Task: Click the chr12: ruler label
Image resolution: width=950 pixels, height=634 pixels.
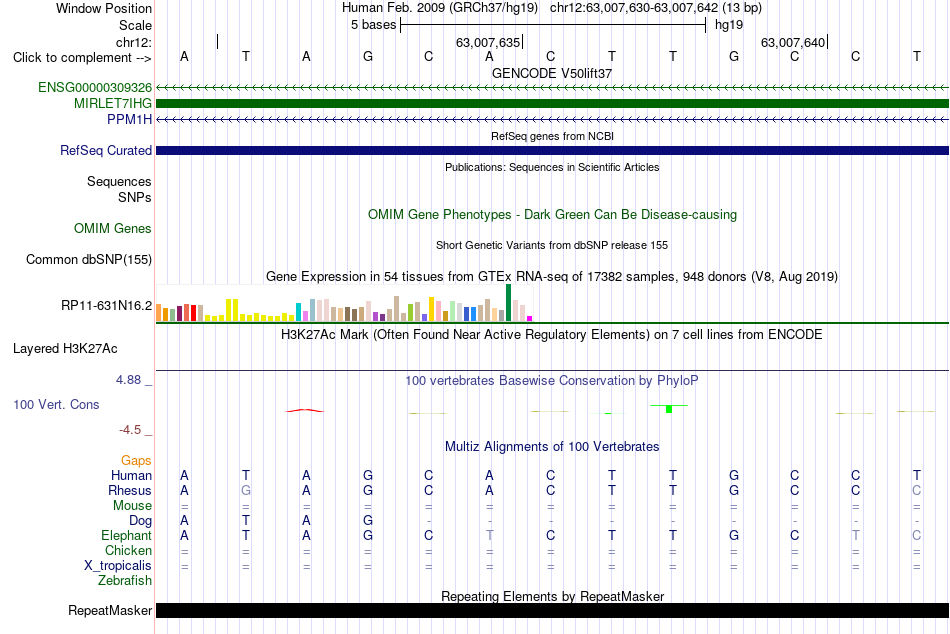Action: click(134, 42)
